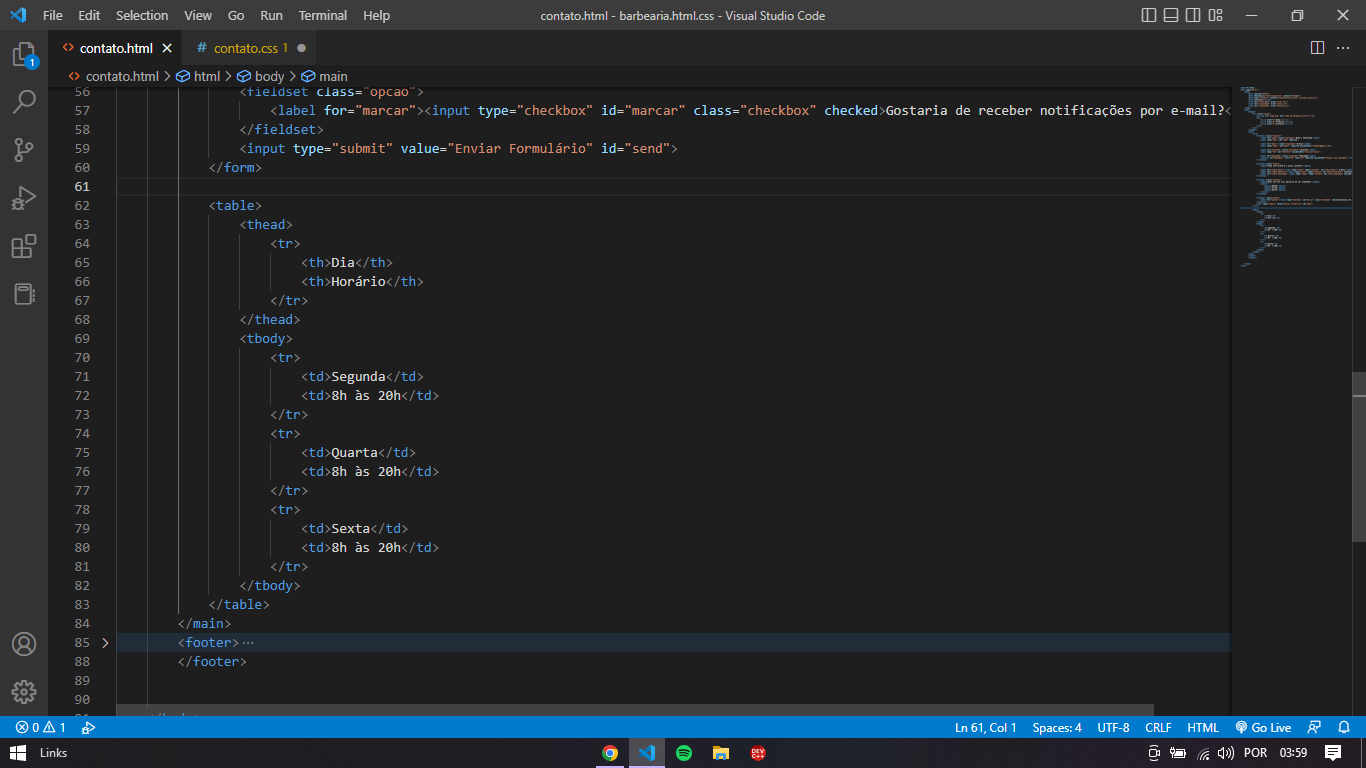
Task: Open Customize Layout icon in title bar
Action: coord(1215,15)
